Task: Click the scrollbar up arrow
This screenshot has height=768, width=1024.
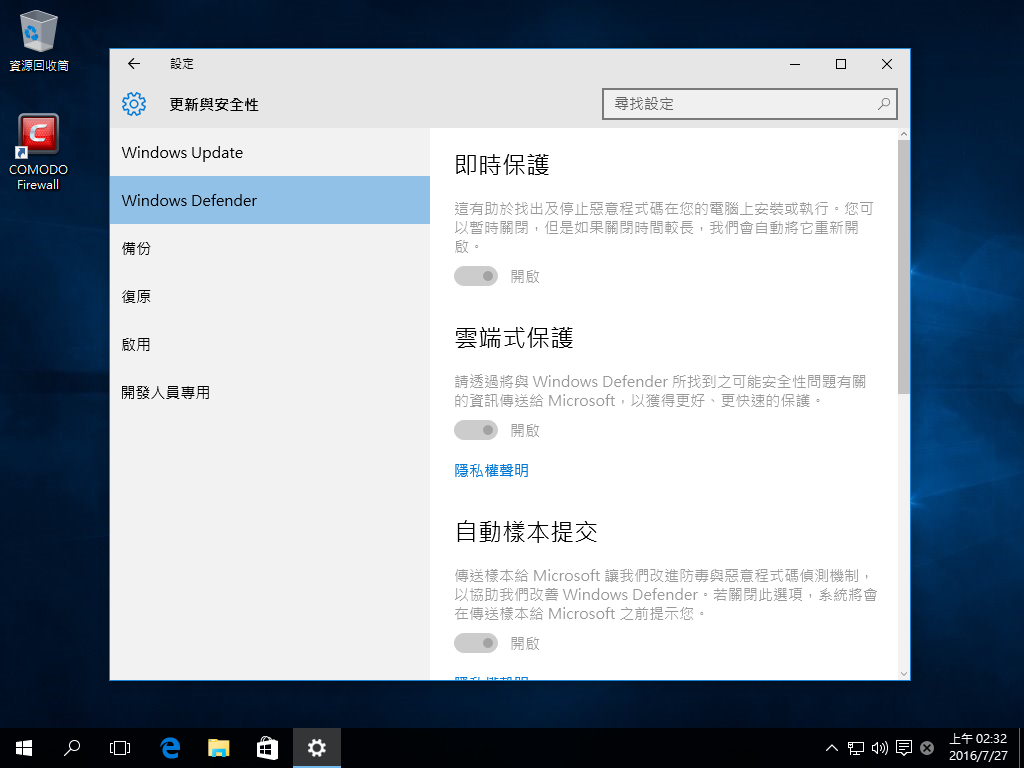Action: 904,134
